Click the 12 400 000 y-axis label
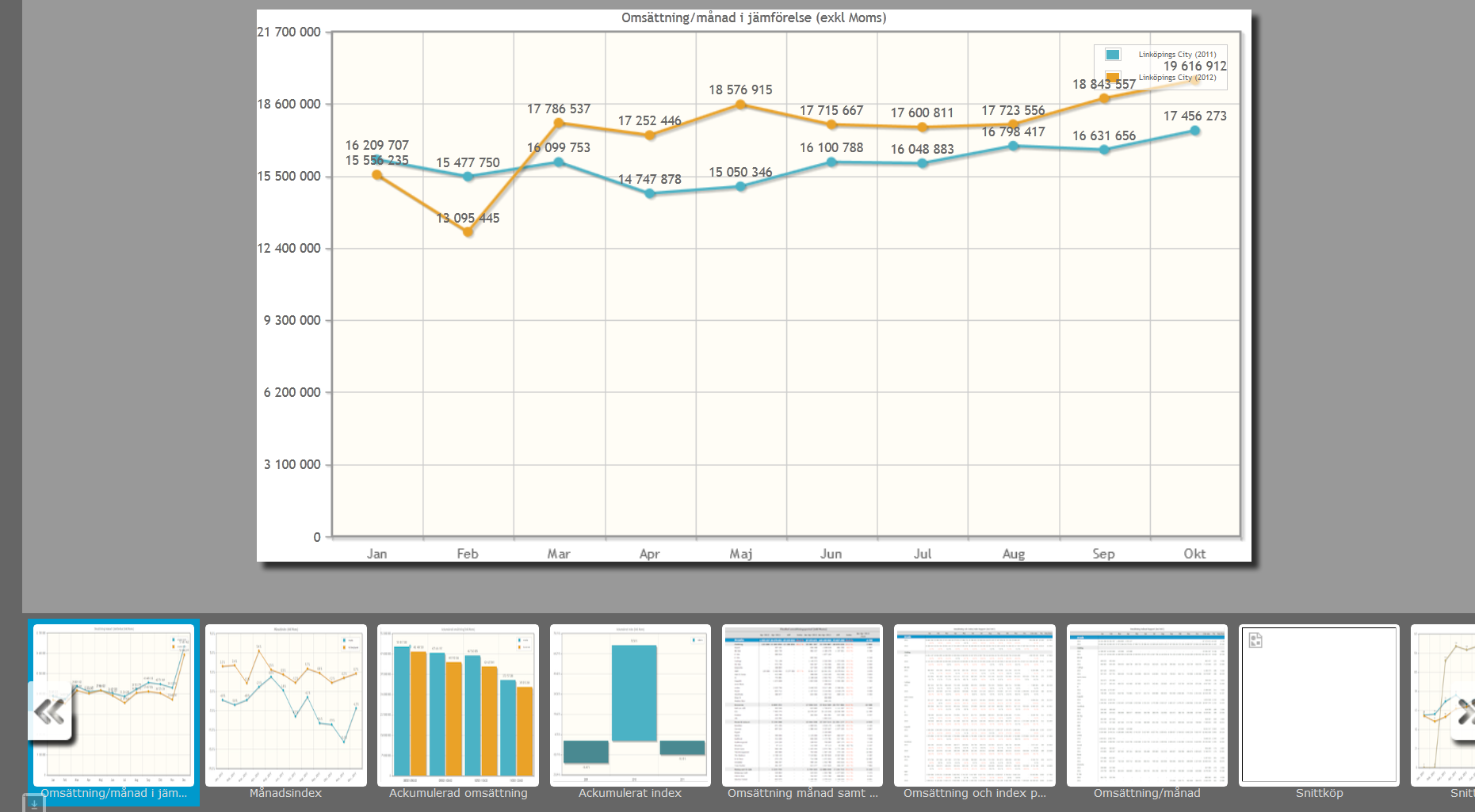This screenshot has height=812, width=1475. point(289,248)
